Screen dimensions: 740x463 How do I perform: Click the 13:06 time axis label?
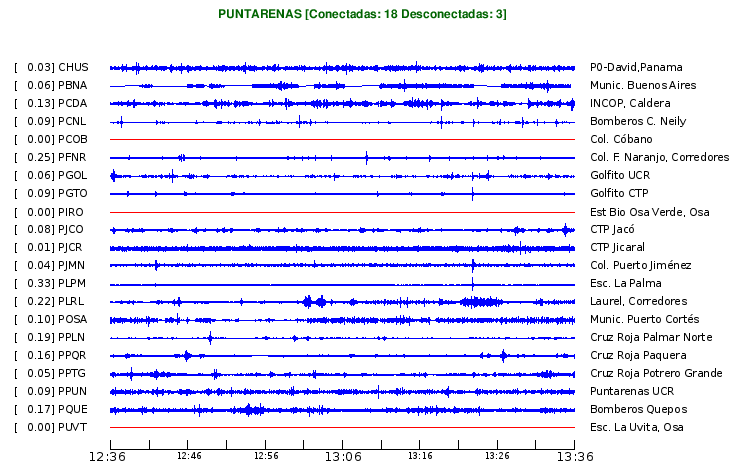pos(343,456)
